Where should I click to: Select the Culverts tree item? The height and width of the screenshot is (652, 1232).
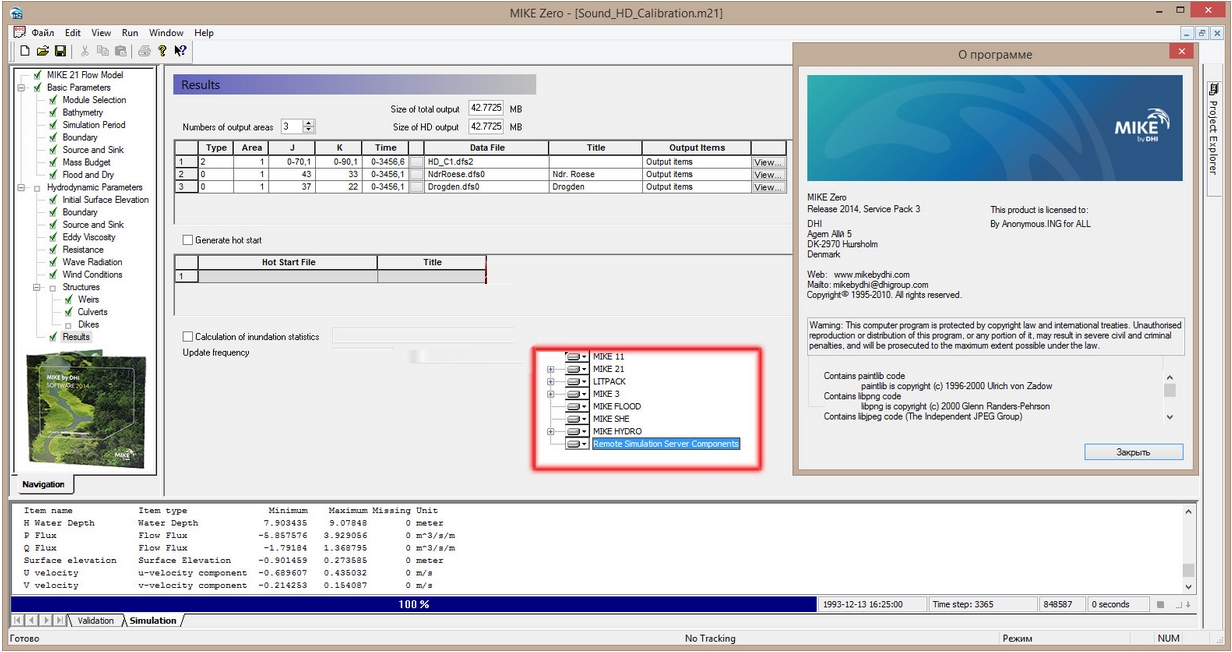pyautogui.click(x=92, y=312)
